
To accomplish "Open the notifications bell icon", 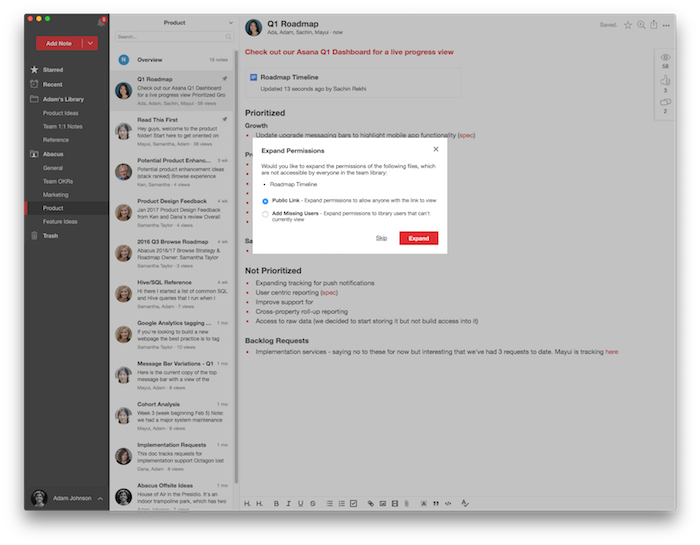I will pyautogui.click(x=100, y=22).
